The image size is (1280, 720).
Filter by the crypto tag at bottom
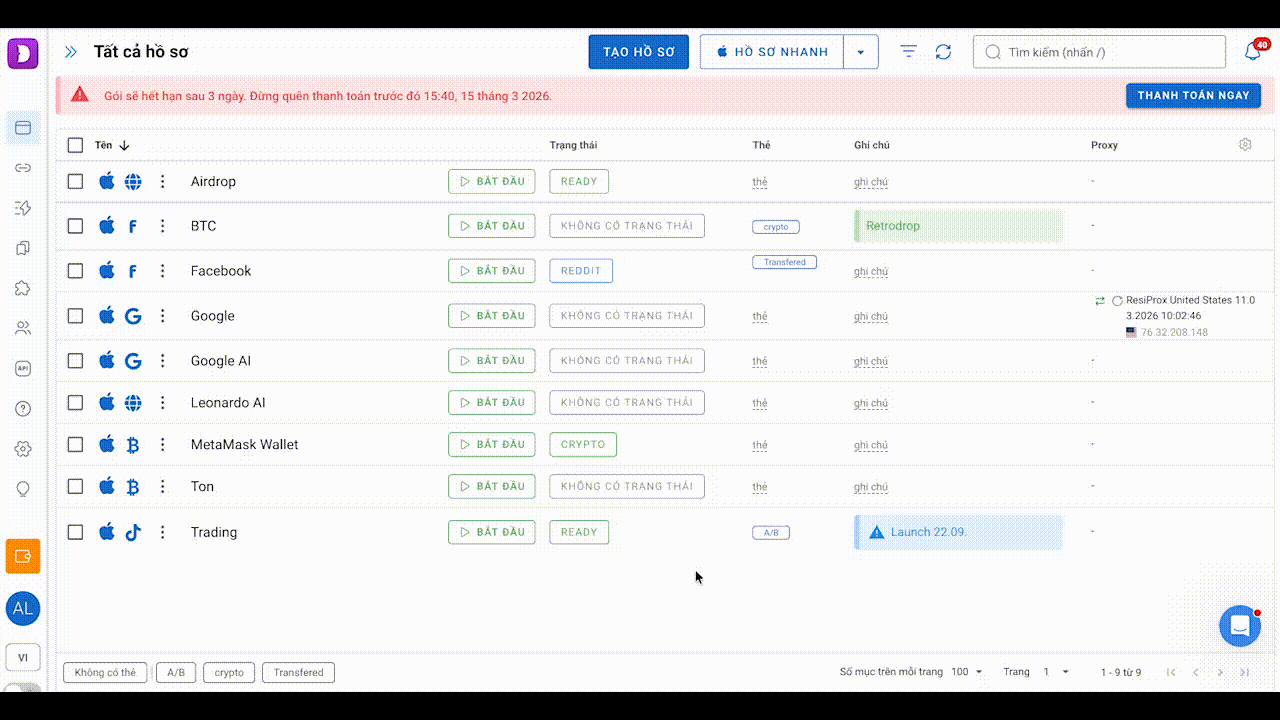(x=229, y=673)
